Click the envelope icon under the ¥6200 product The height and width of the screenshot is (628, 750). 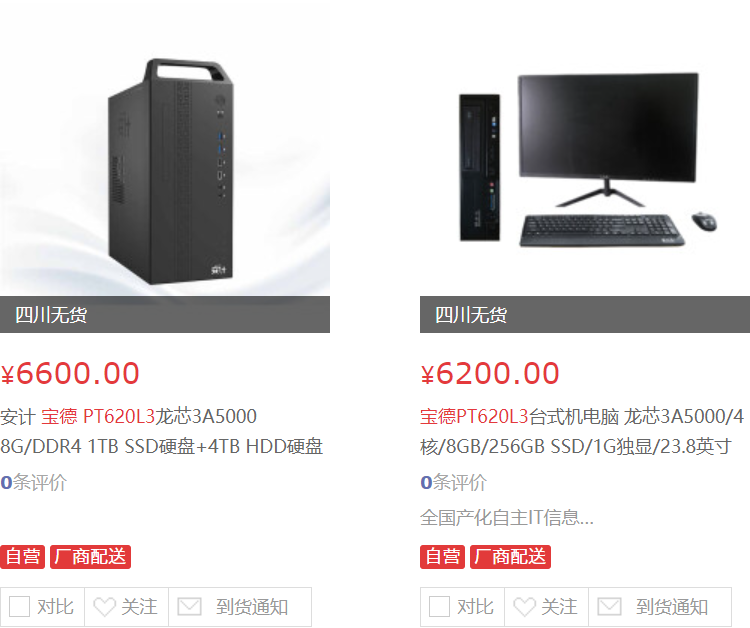tap(609, 607)
